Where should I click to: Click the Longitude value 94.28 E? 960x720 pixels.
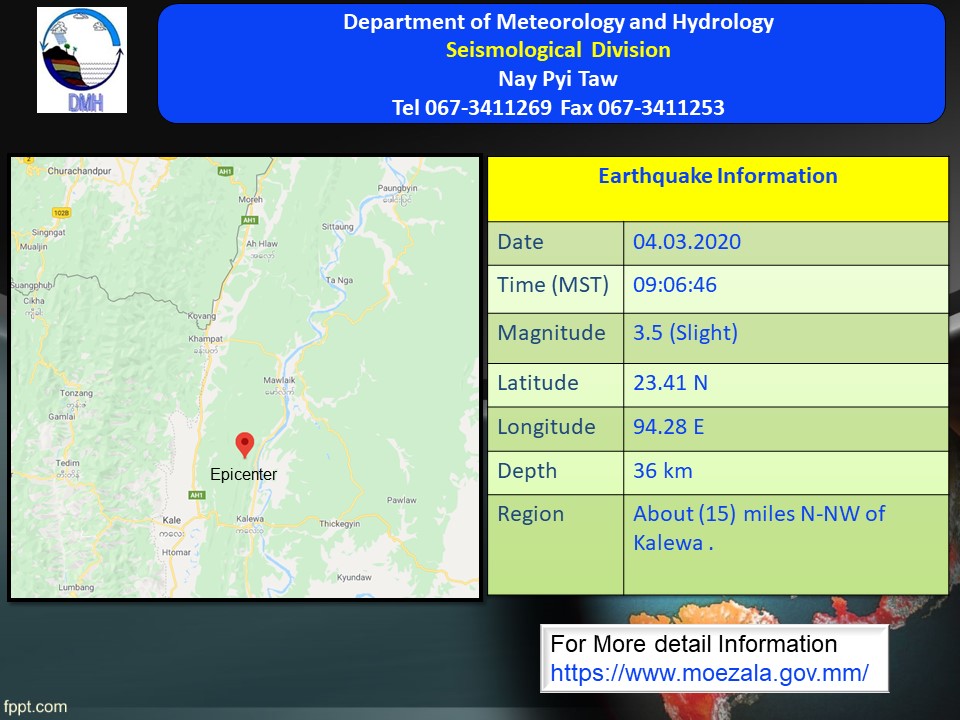668,427
